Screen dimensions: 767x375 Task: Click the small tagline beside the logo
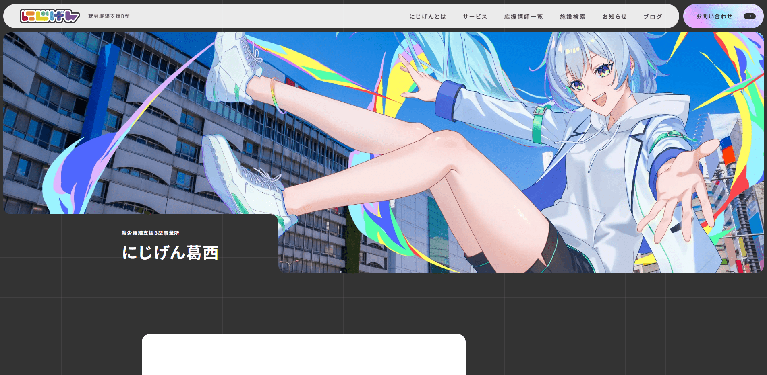[109, 16]
